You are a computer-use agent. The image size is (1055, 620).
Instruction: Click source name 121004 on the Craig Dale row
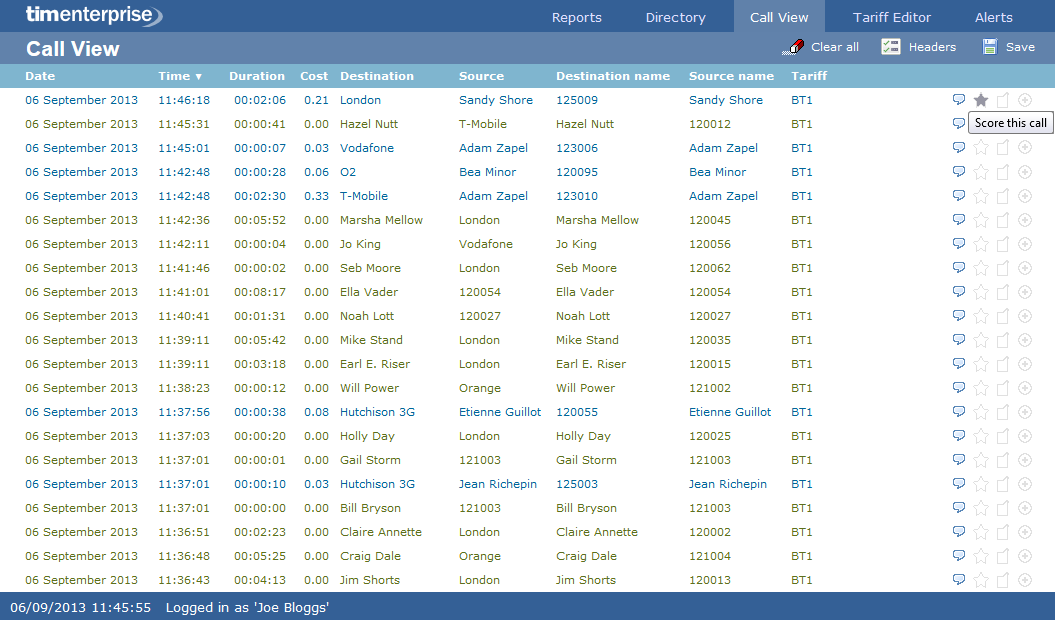pyautogui.click(x=710, y=556)
